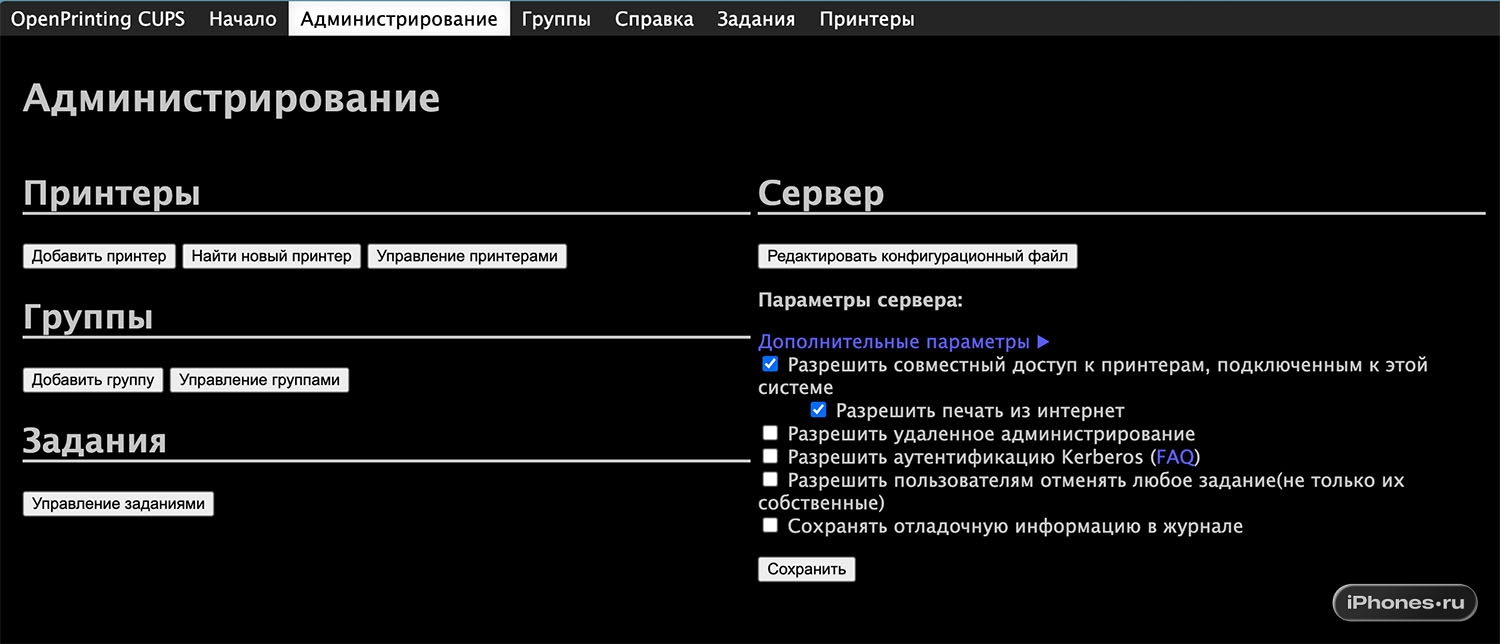Image resolution: width=1500 pixels, height=644 pixels.
Task: Click the Группы section heading
Action: click(88, 317)
